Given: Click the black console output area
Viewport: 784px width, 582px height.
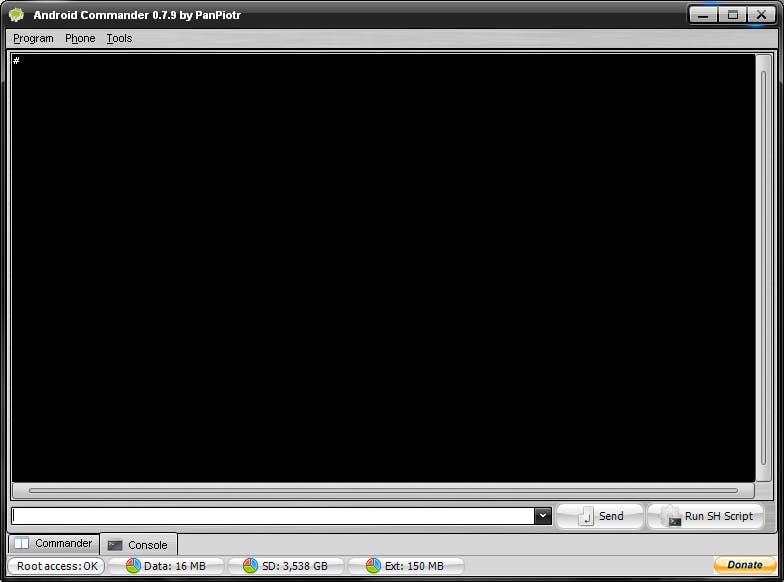Looking at the screenshot, I should tap(383, 268).
